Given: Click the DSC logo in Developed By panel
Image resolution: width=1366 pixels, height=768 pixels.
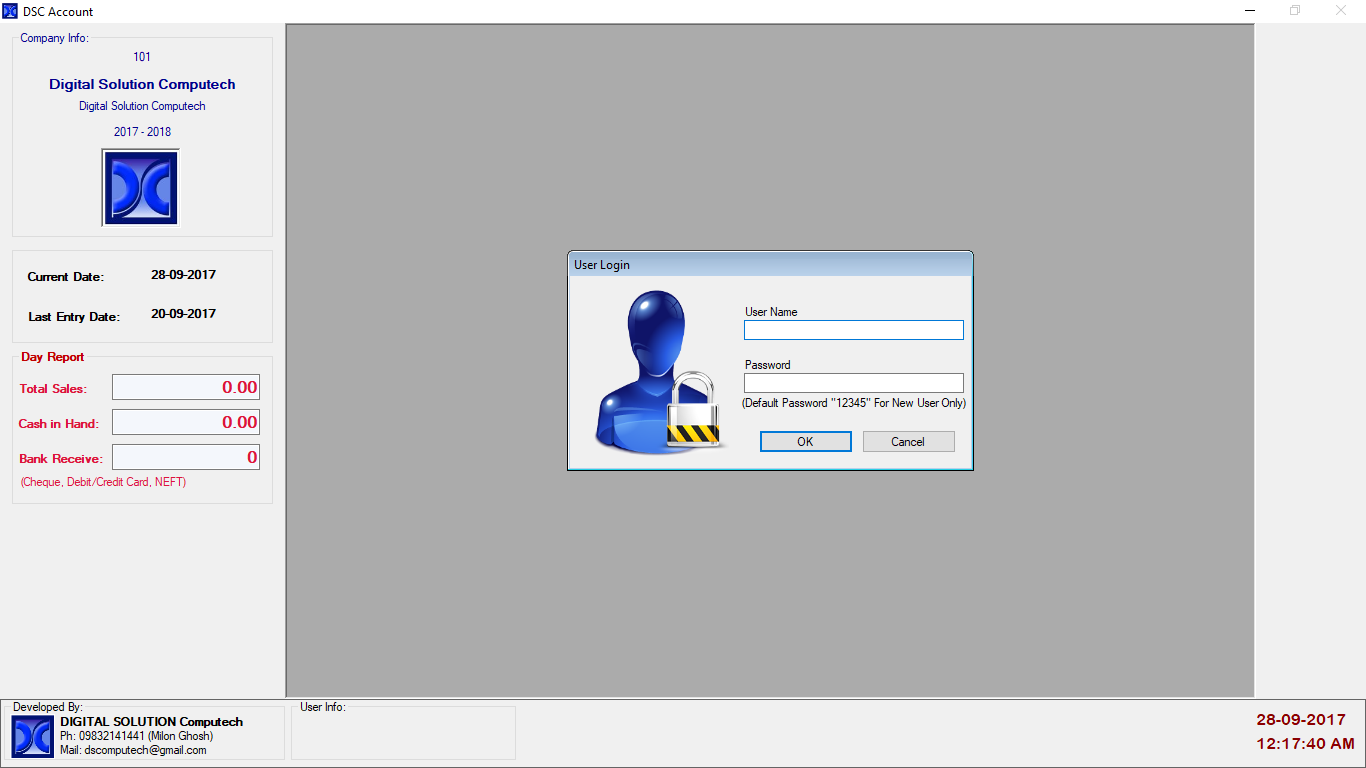Looking at the screenshot, I should point(33,736).
